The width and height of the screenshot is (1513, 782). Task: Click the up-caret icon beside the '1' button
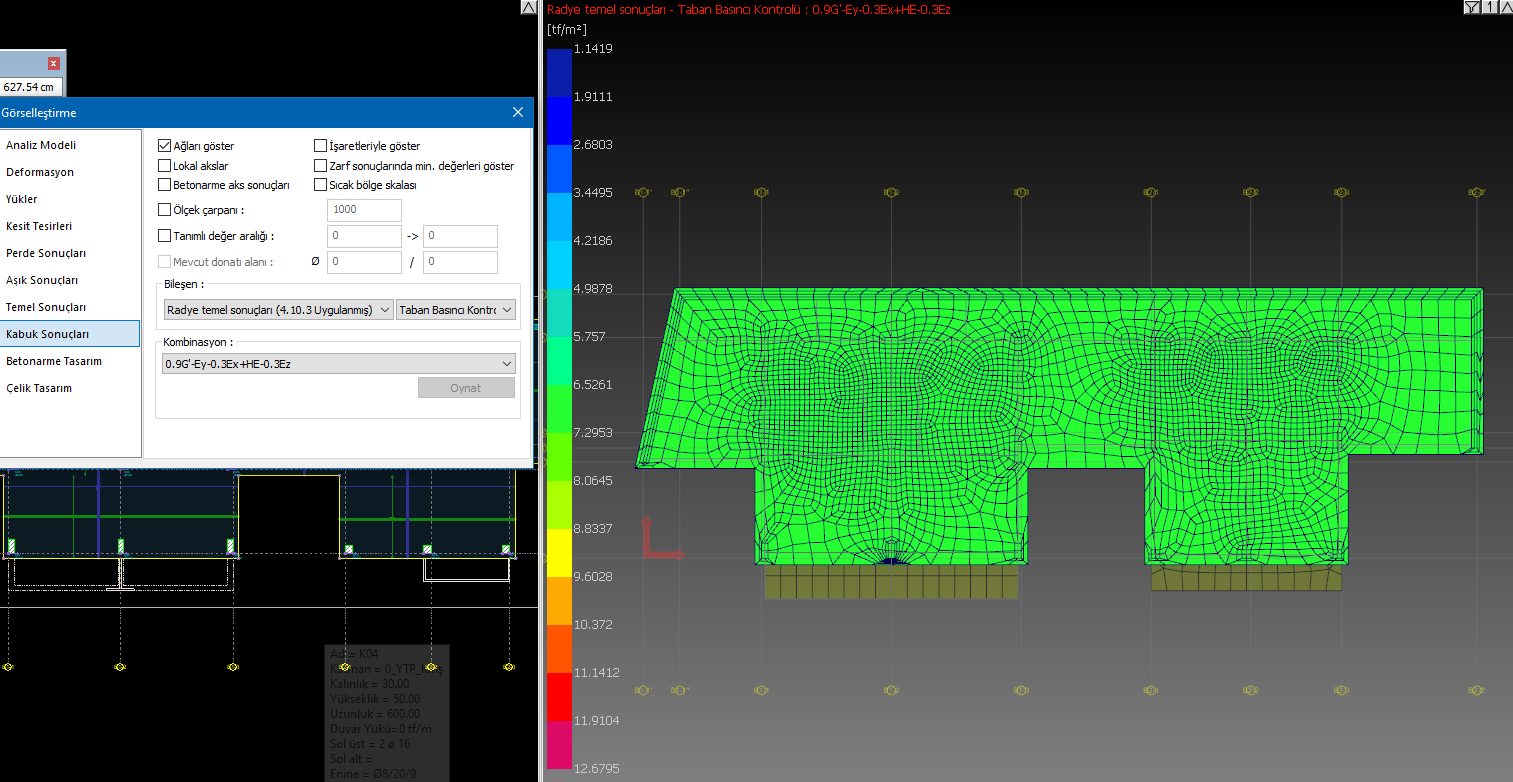(1505, 8)
